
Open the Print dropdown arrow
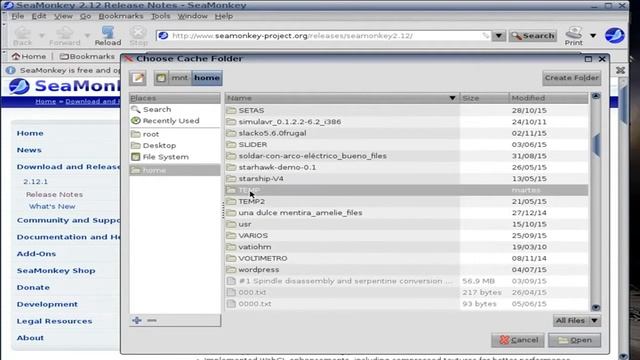[593, 36]
